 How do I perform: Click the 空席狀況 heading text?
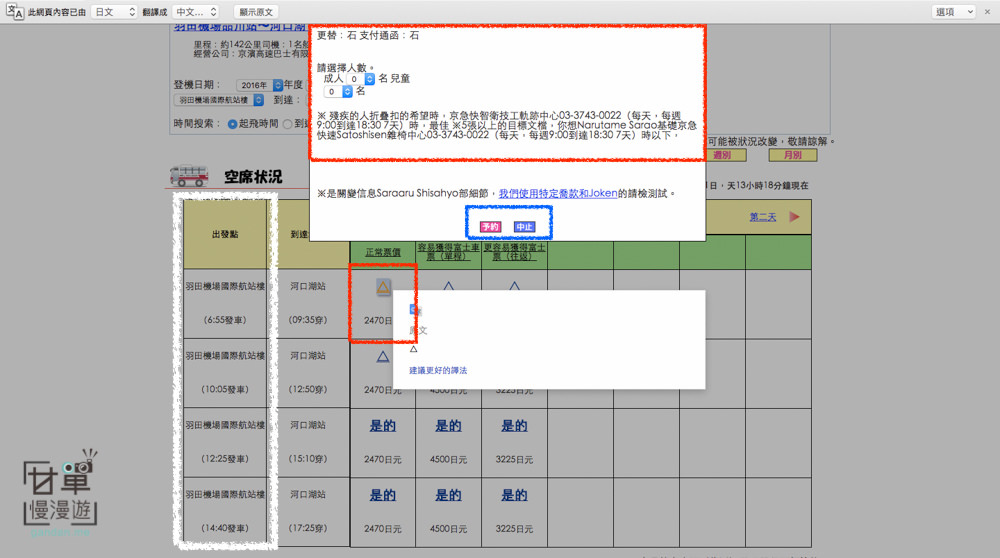pos(253,177)
